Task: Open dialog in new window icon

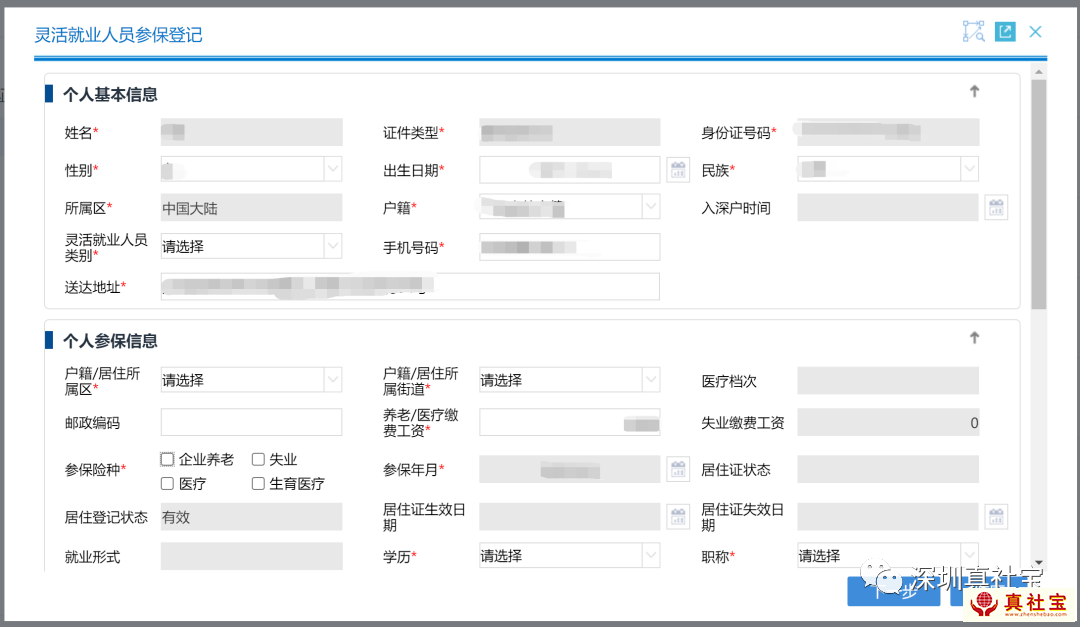Action: pos(1005,32)
